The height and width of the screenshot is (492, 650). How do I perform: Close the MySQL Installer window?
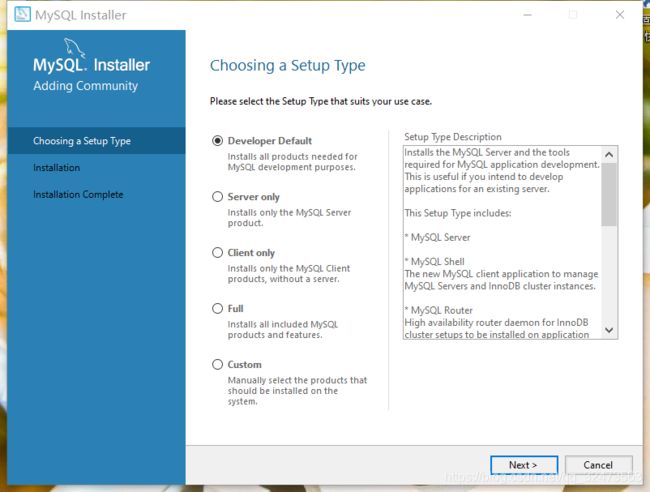[620, 15]
